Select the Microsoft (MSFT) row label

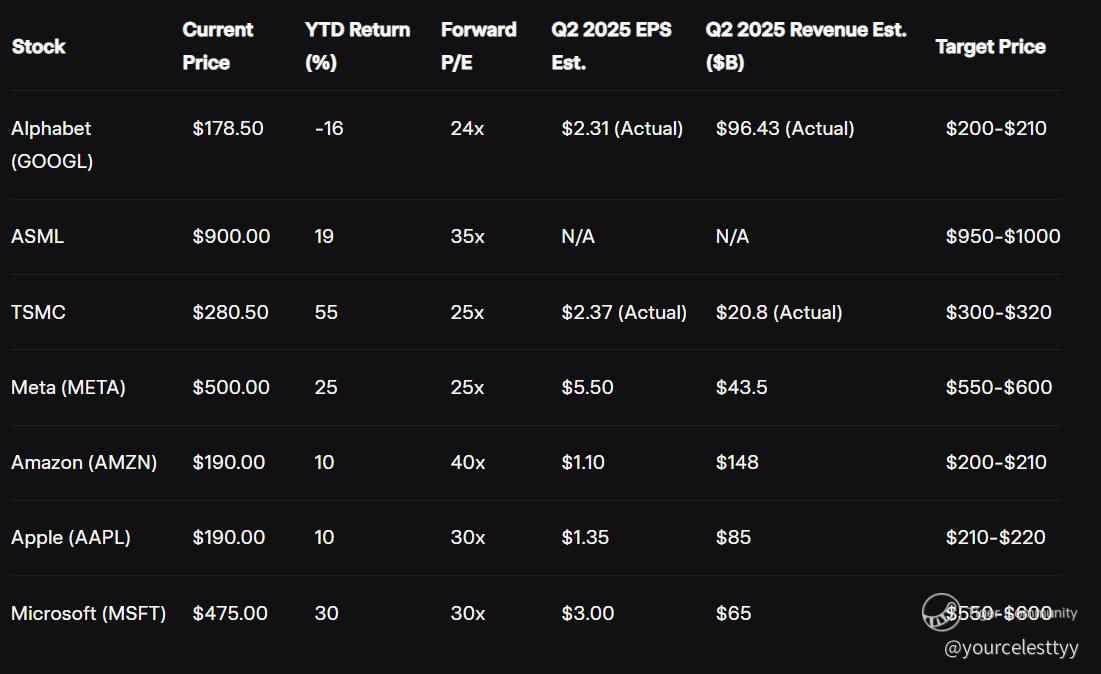tap(88, 613)
